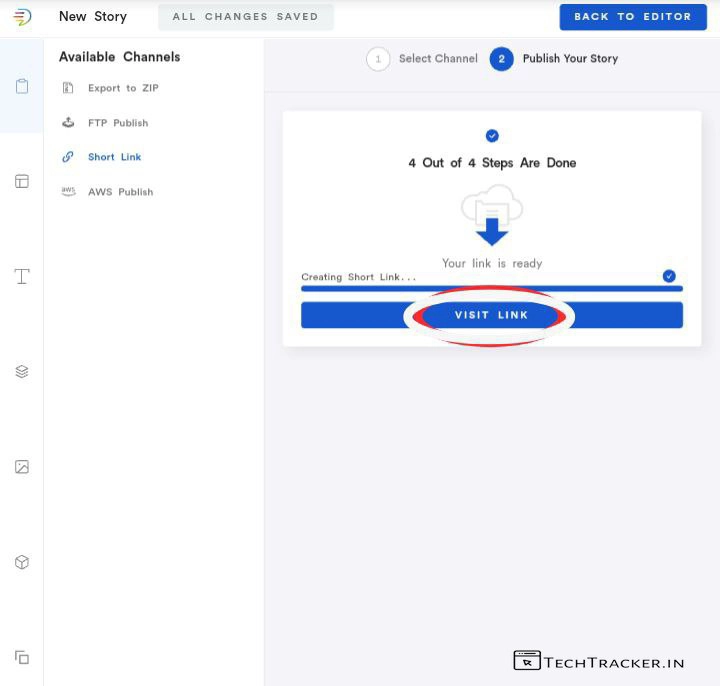
Task: Open the image media sidebar icon
Action: pos(22,467)
